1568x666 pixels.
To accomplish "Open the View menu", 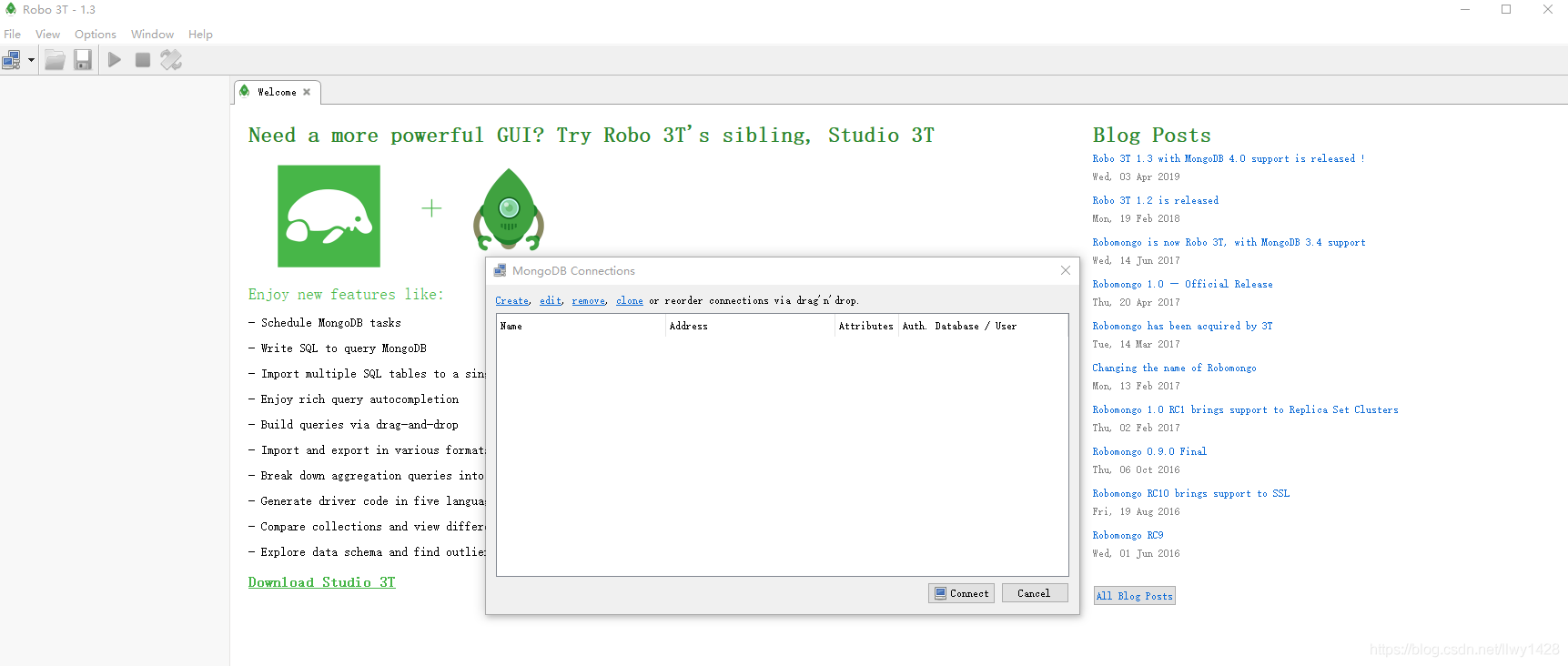I will [47, 35].
